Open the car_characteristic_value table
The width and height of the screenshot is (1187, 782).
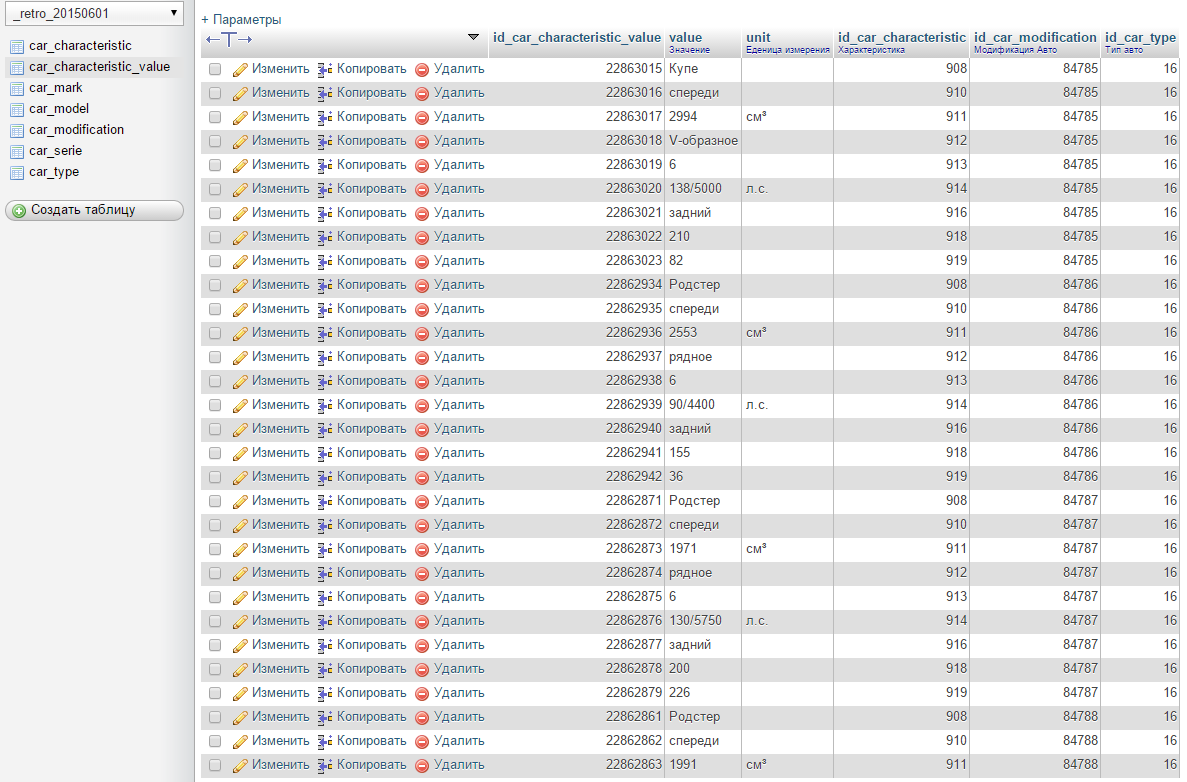click(99, 67)
